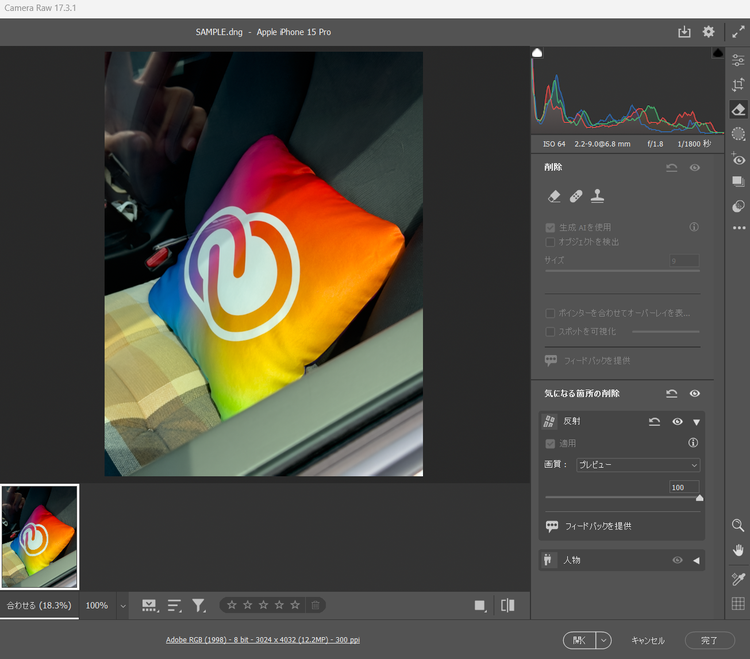750x659 pixels.
Task: Set zoom to 100% button
Action: (x=97, y=605)
